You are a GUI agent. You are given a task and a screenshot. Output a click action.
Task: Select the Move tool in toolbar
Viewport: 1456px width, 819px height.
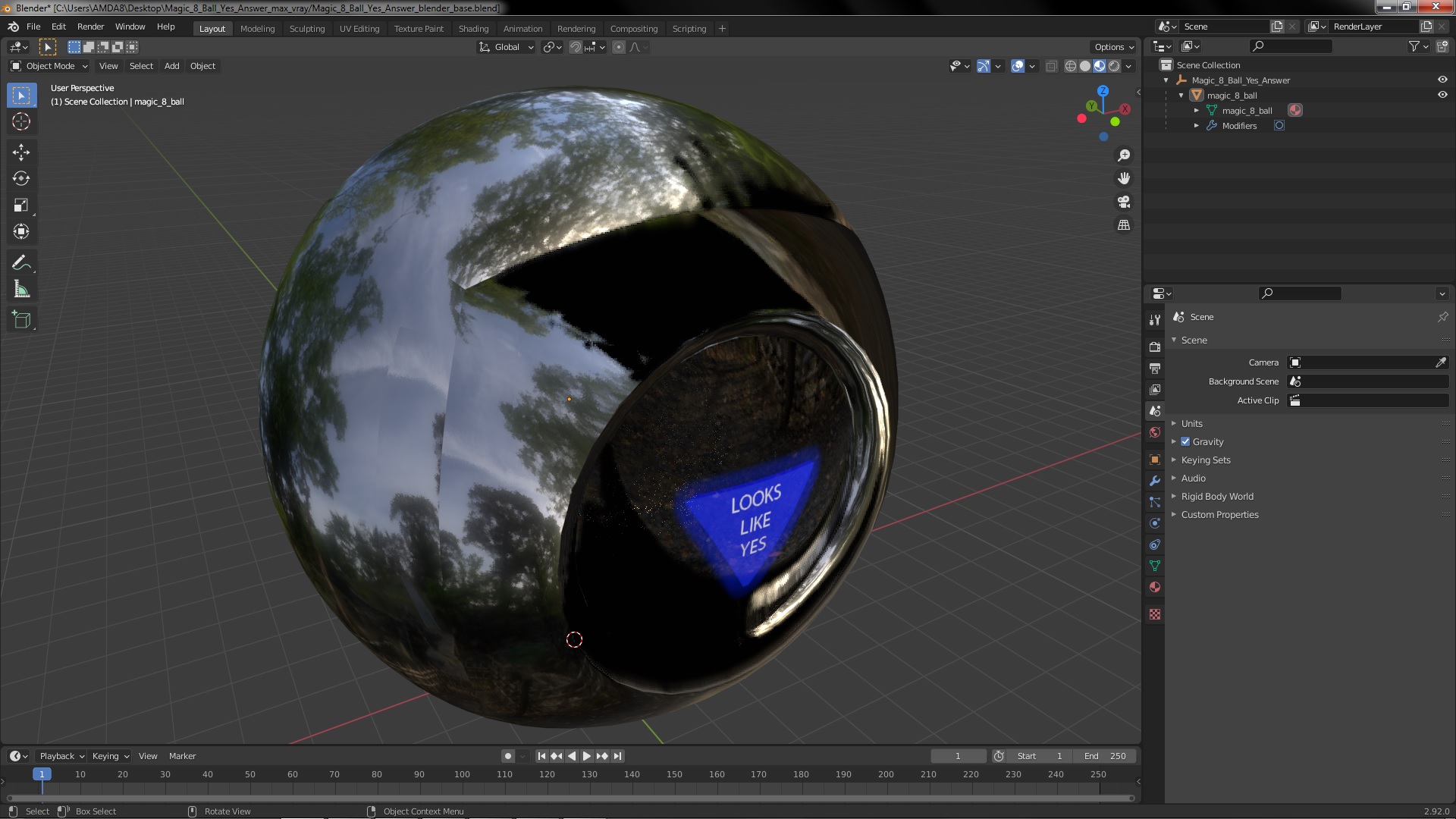tap(21, 152)
